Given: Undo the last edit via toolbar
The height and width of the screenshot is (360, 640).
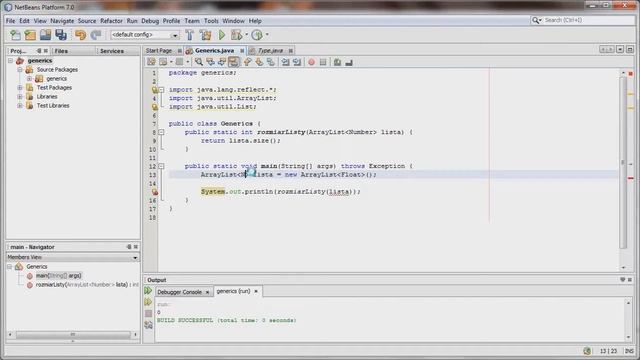Looking at the screenshot, I should 80,35.
